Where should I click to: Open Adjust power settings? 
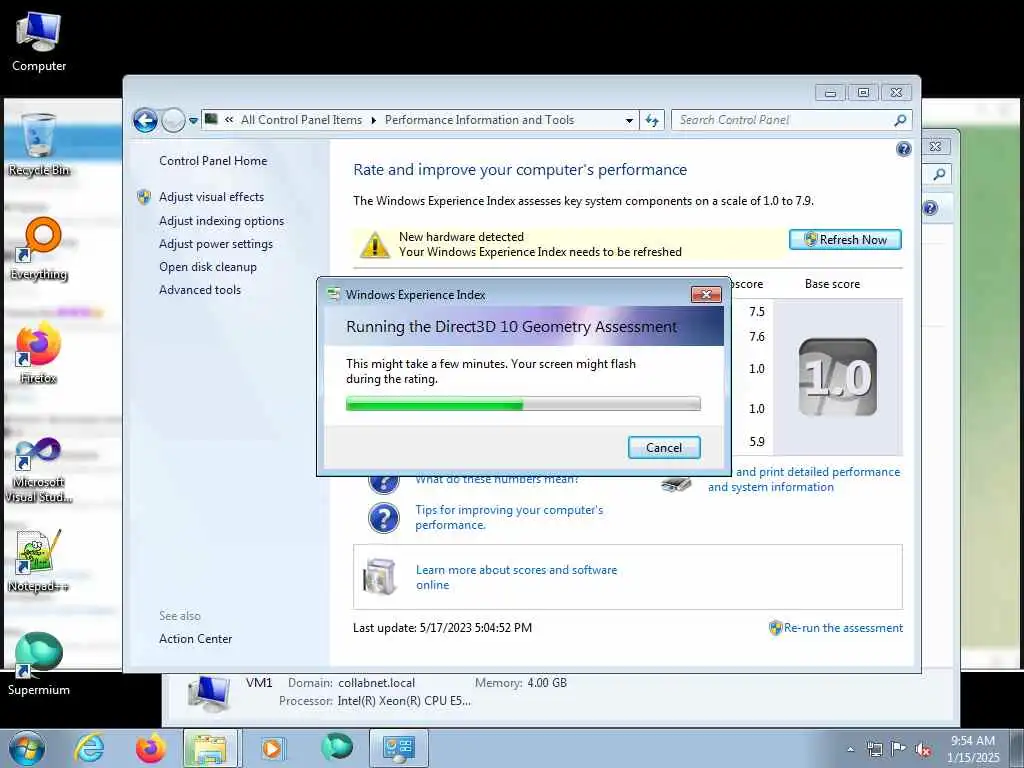(216, 244)
